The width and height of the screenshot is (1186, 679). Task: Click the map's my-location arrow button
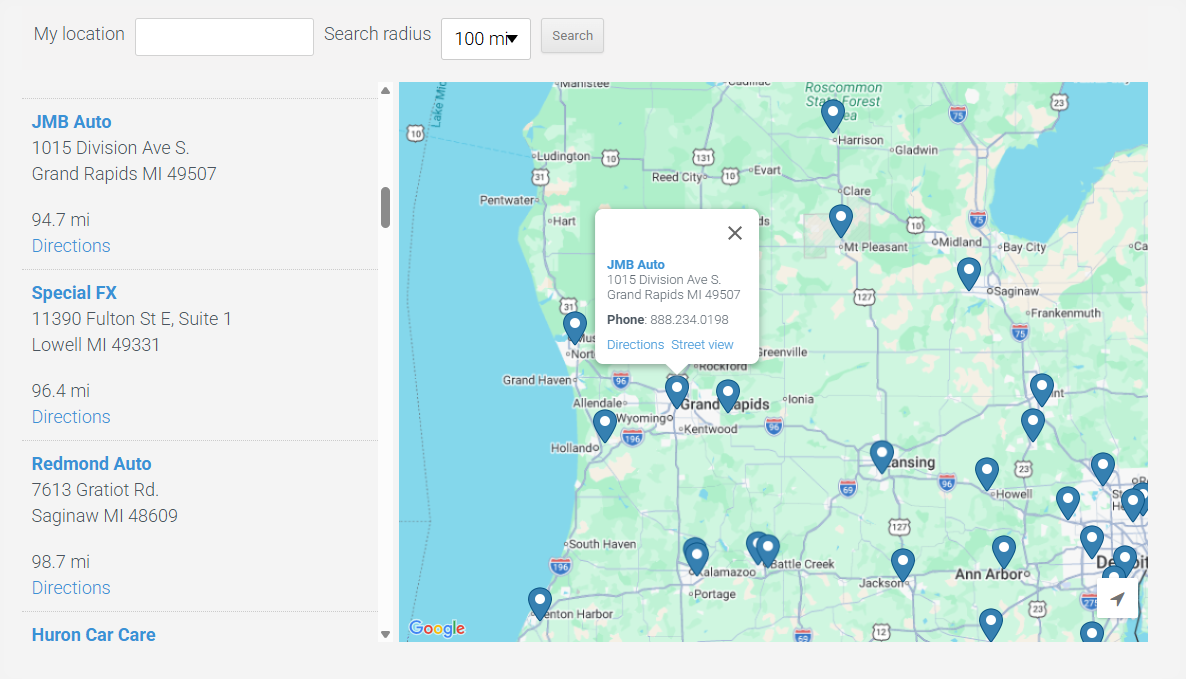pos(1117,599)
